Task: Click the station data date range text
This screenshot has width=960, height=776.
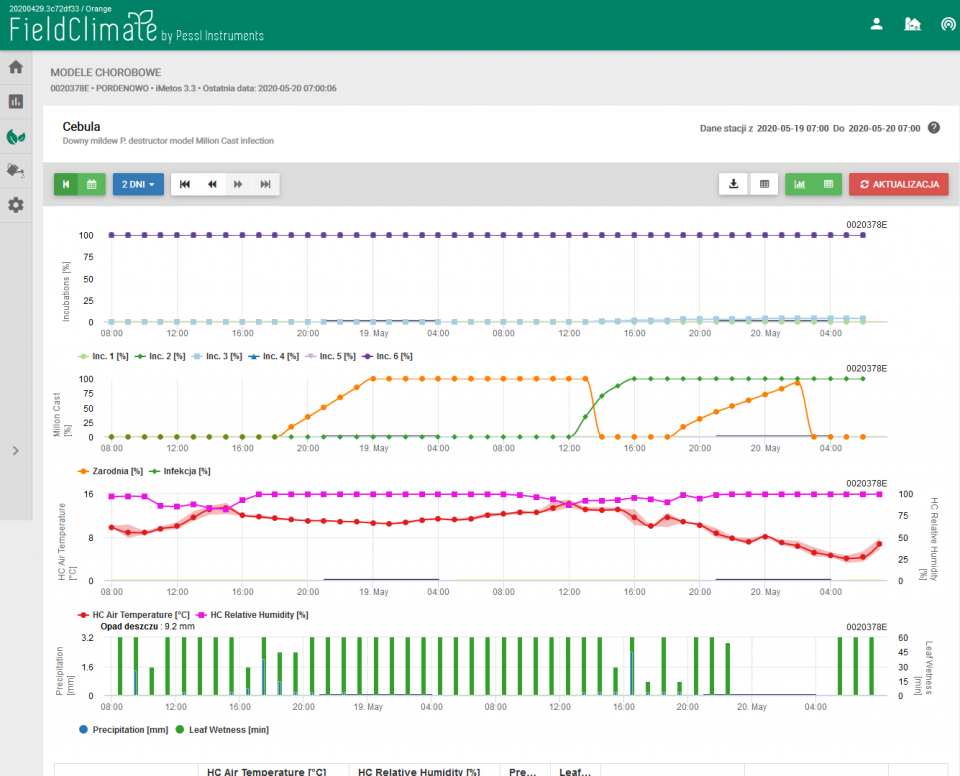Action: pyautogui.click(x=810, y=129)
